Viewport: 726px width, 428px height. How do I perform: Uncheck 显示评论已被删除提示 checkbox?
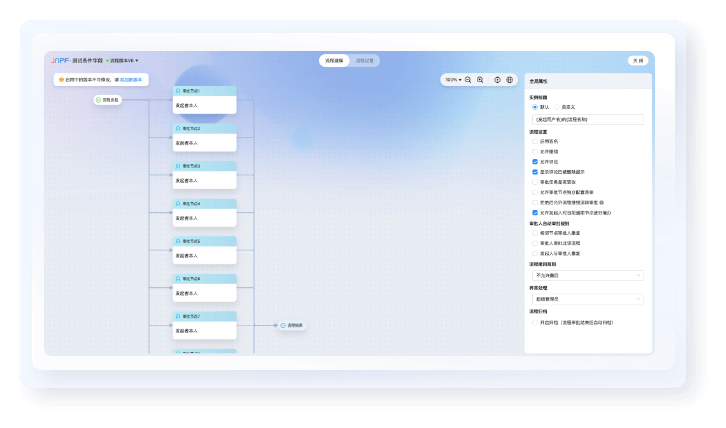pyautogui.click(x=535, y=172)
